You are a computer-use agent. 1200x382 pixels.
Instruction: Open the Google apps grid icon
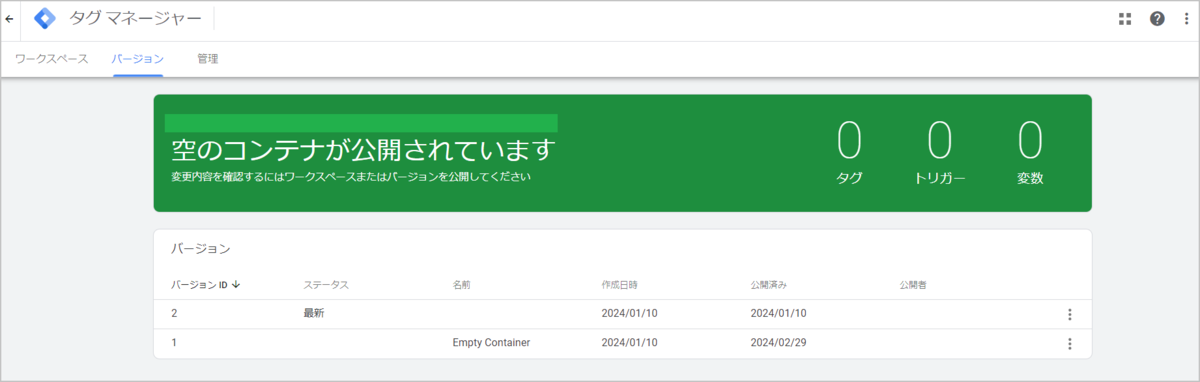1125,19
